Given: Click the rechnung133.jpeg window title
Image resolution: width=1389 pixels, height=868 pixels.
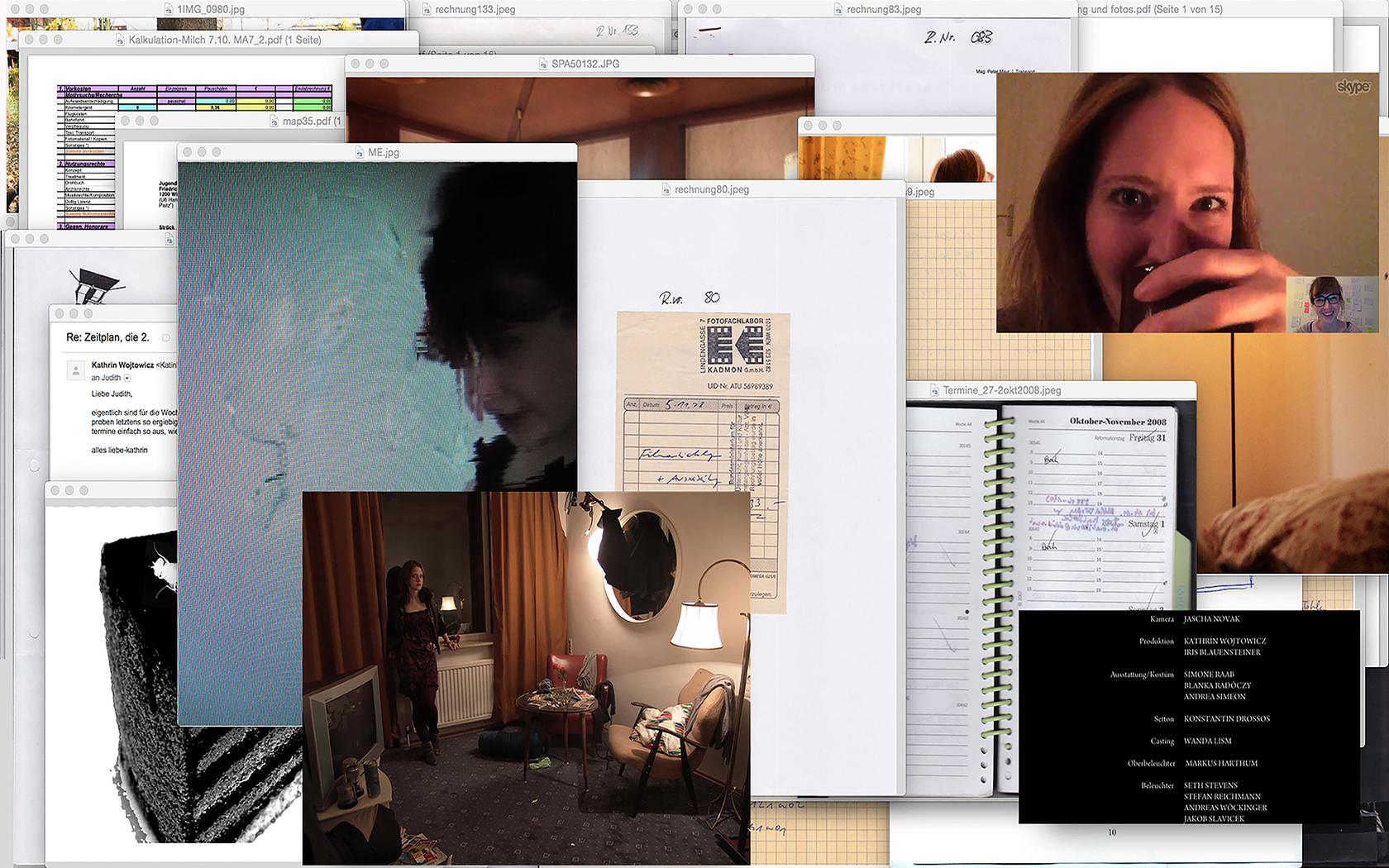Looking at the screenshot, I should pos(475,9).
